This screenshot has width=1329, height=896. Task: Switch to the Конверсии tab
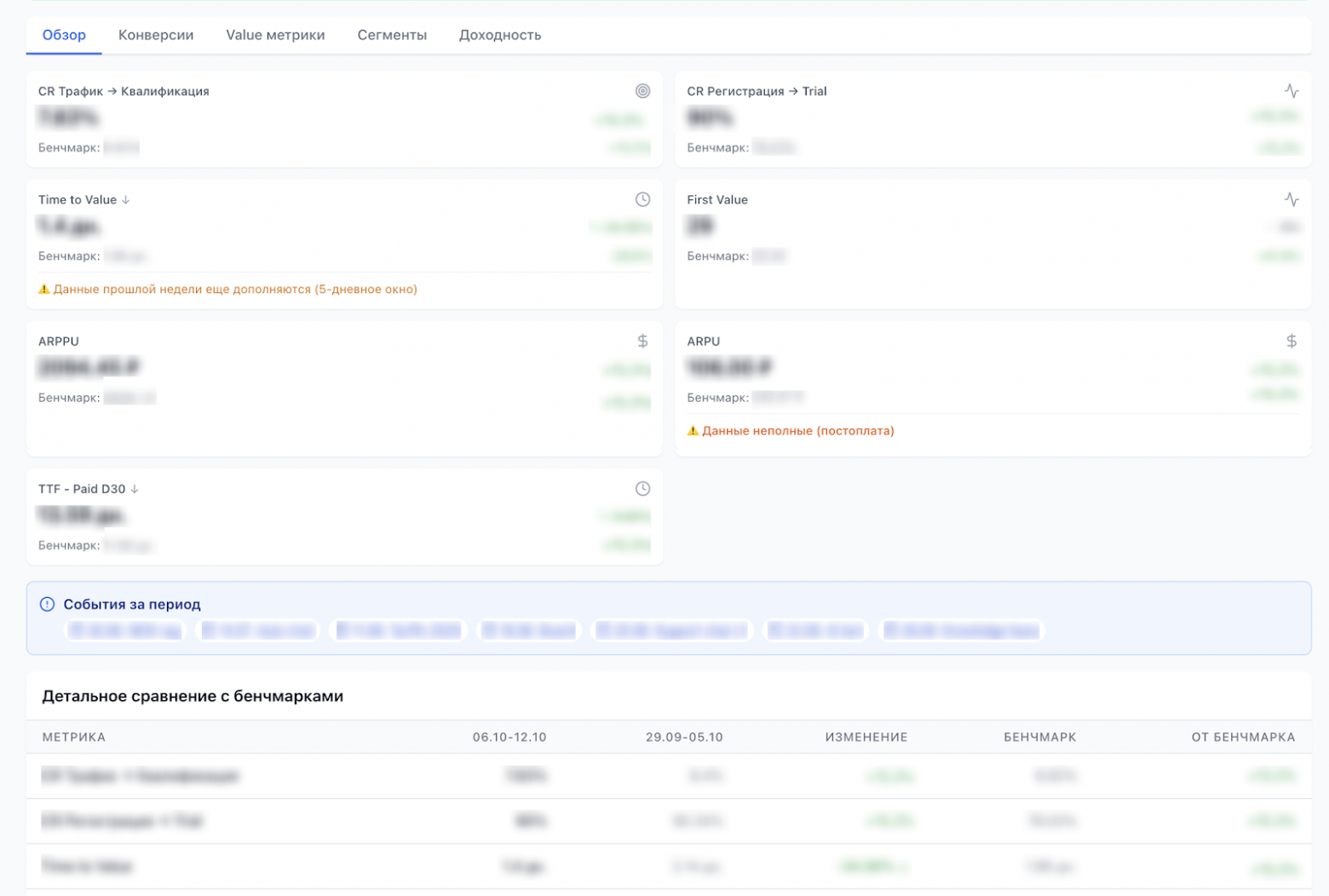click(x=156, y=35)
